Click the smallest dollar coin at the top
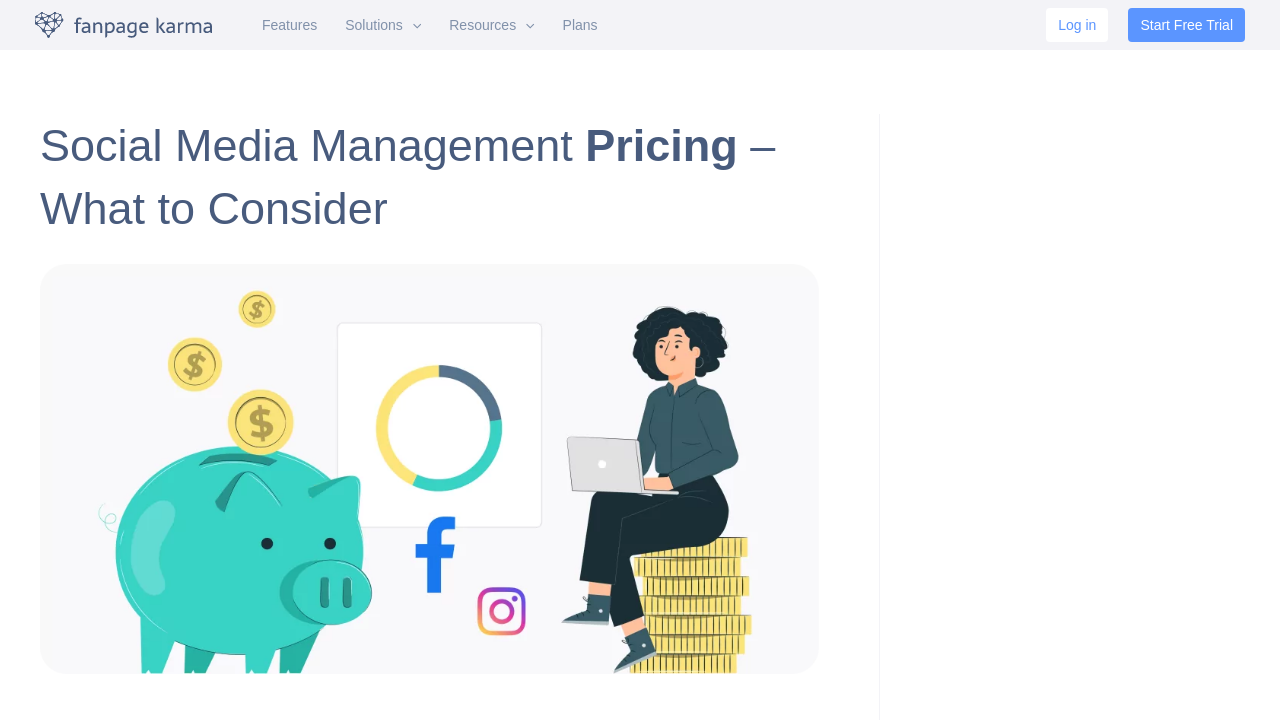Image resolution: width=1280 pixels, height=720 pixels. click(257, 309)
